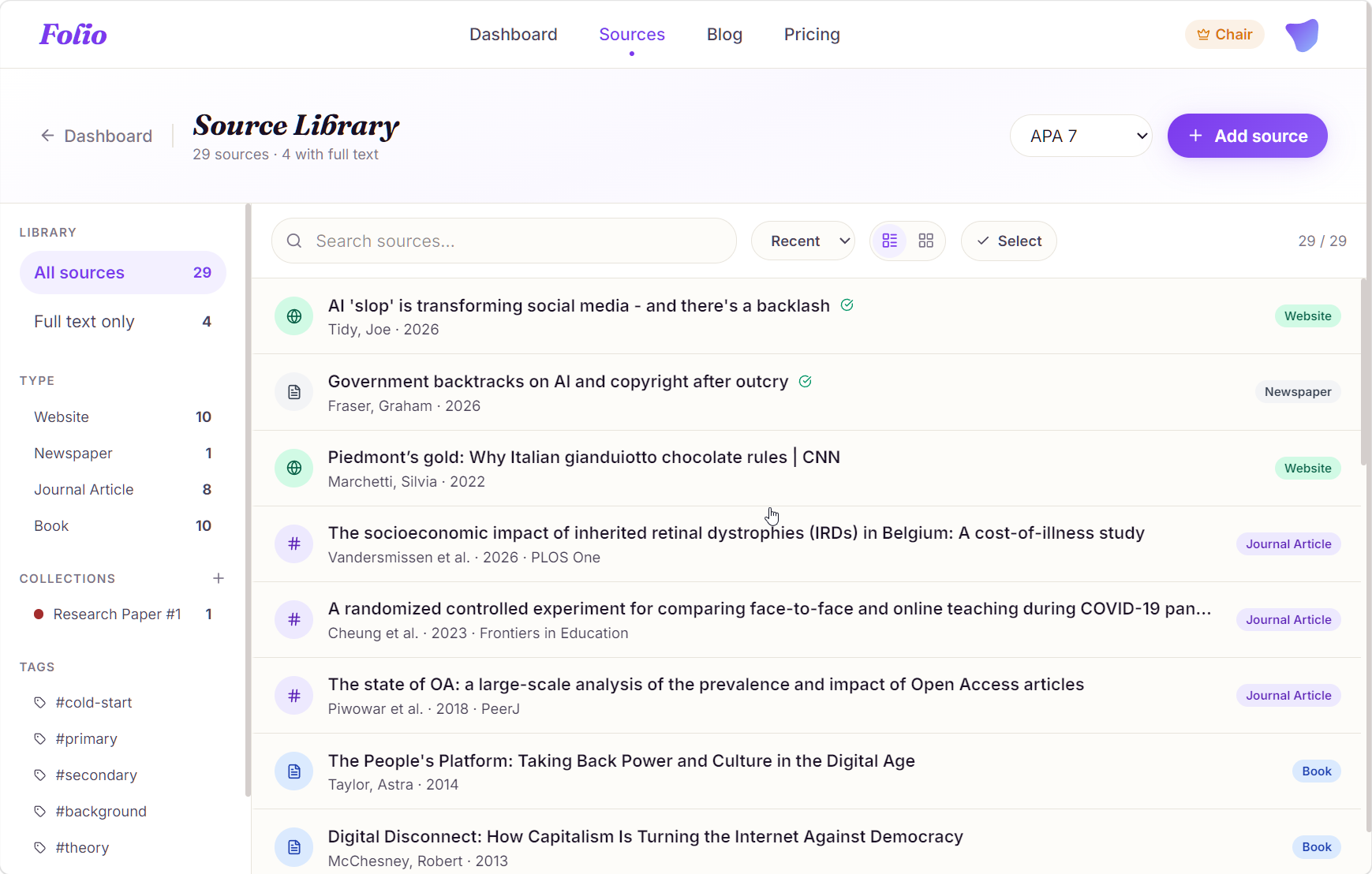Filter by Full text only

pos(123,321)
